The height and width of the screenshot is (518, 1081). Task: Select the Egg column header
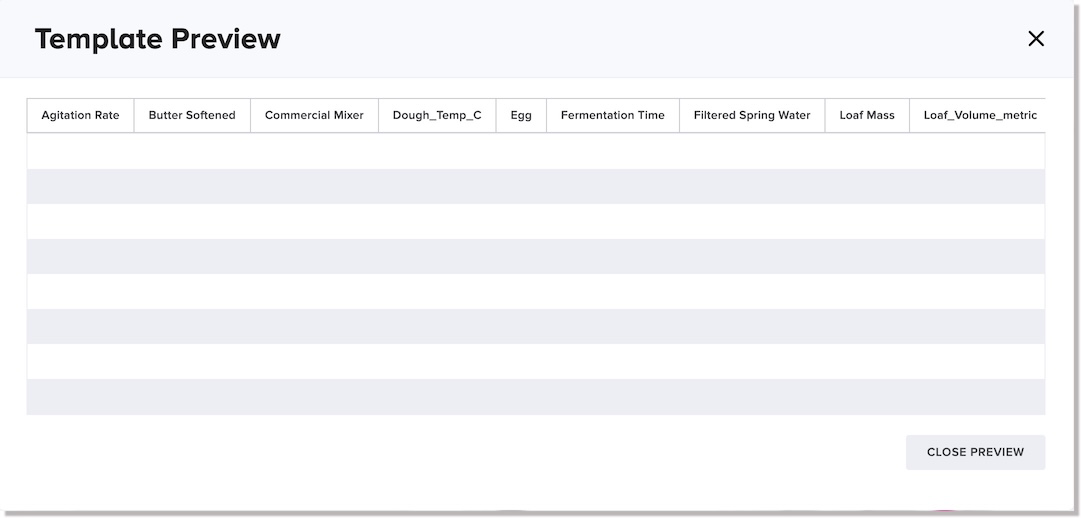click(521, 116)
